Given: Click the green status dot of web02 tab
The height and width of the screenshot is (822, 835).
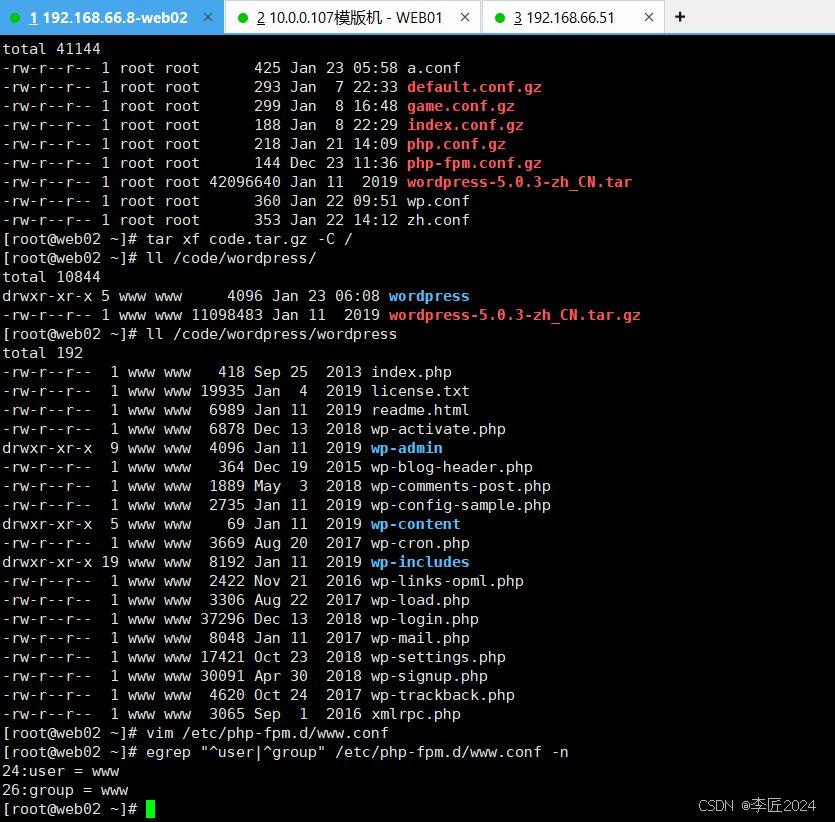Looking at the screenshot, I should pyautogui.click(x=15, y=18).
